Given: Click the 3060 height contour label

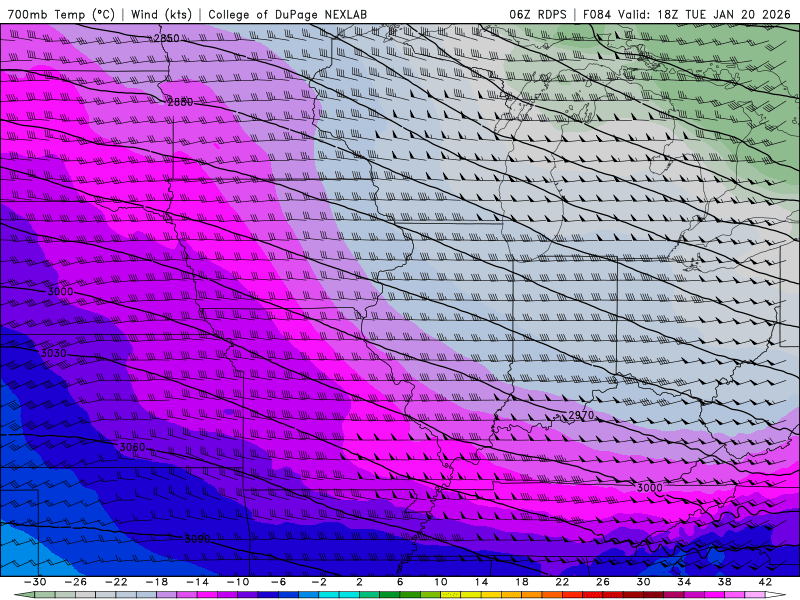Looking at the screenshot, I should pyautogui.click(x=133, y=447).
